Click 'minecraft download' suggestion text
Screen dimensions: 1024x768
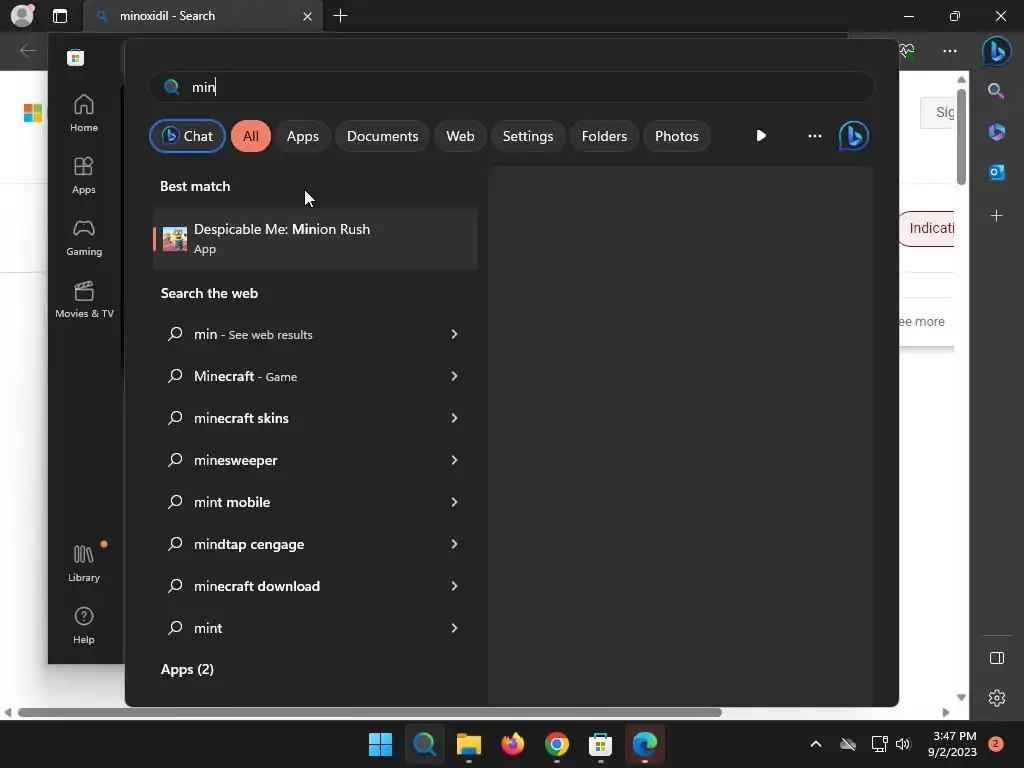coord(257,586)
